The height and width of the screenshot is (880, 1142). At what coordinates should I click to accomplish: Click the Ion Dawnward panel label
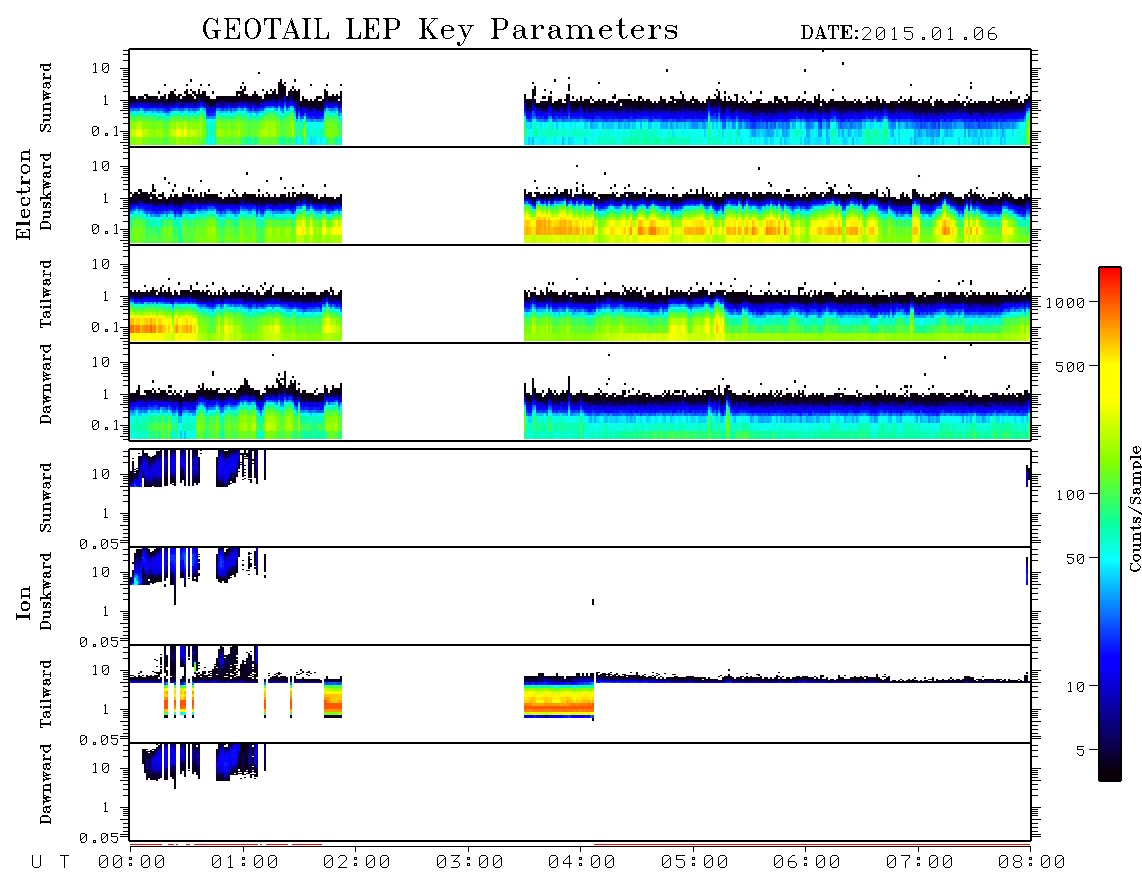[x=46, y=784]
